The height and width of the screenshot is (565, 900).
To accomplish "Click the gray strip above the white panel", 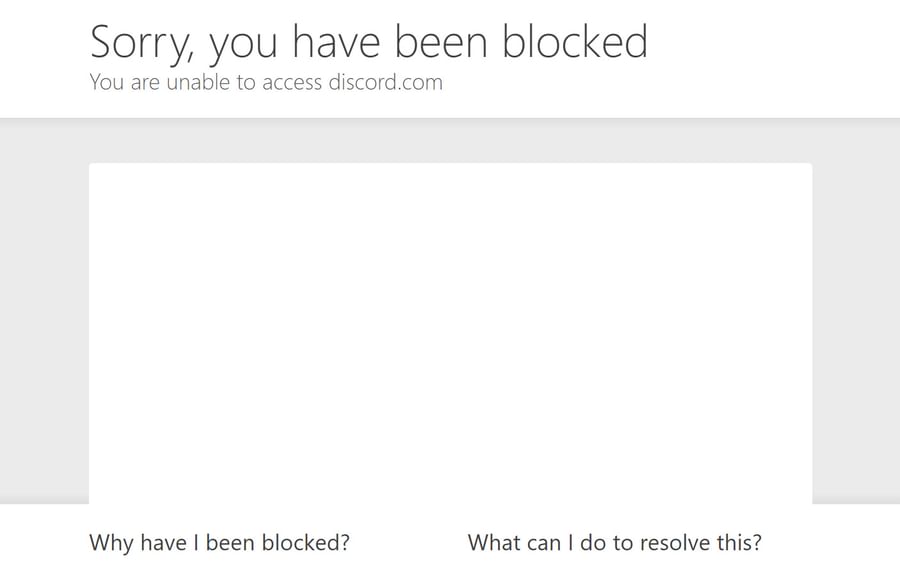I will point(451,141).
